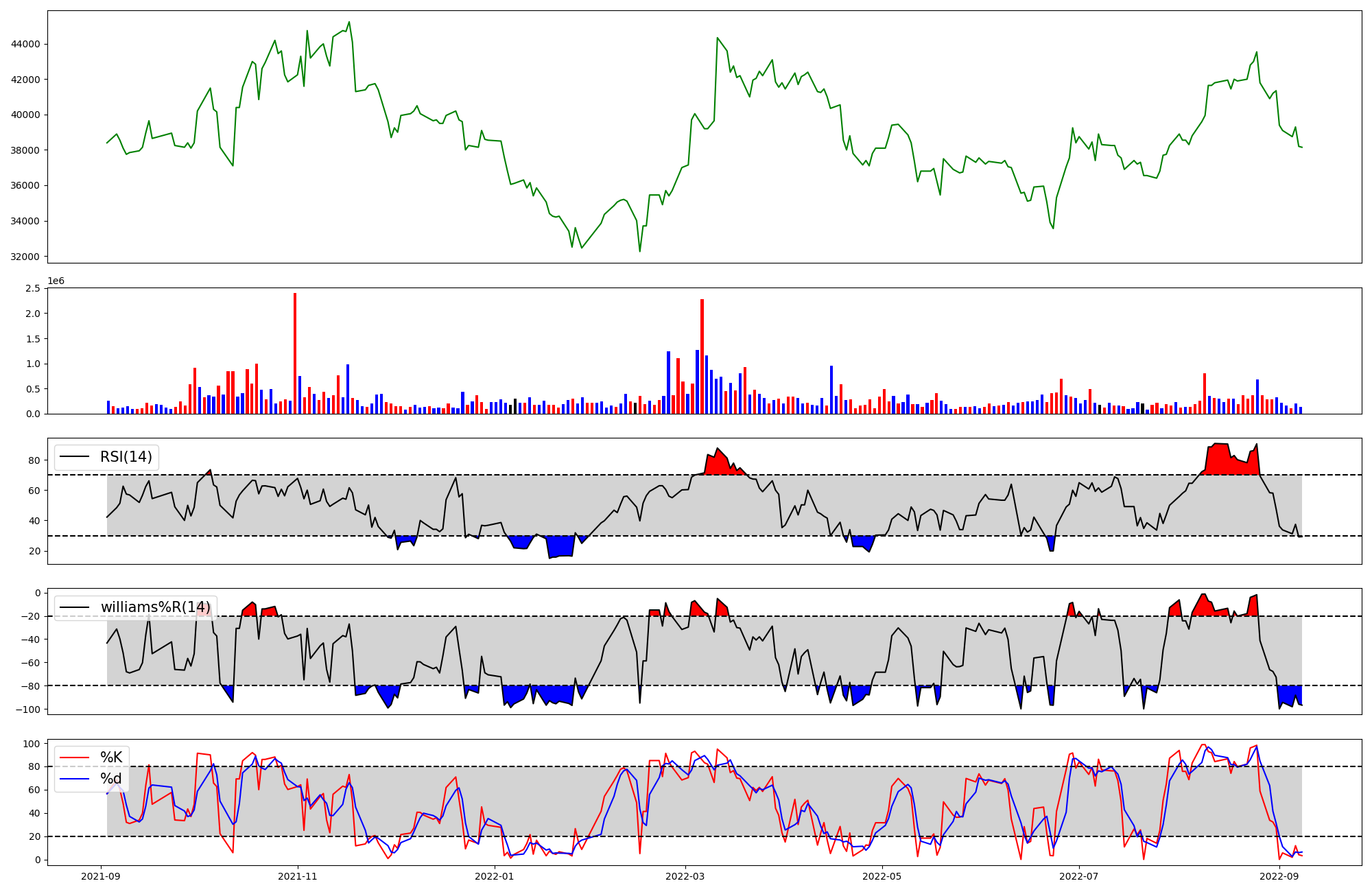The width and height of the screenshot is (1372, 892).
Task: Select the 2022-05 x-axis date label
Action: (x=882, y=876)
